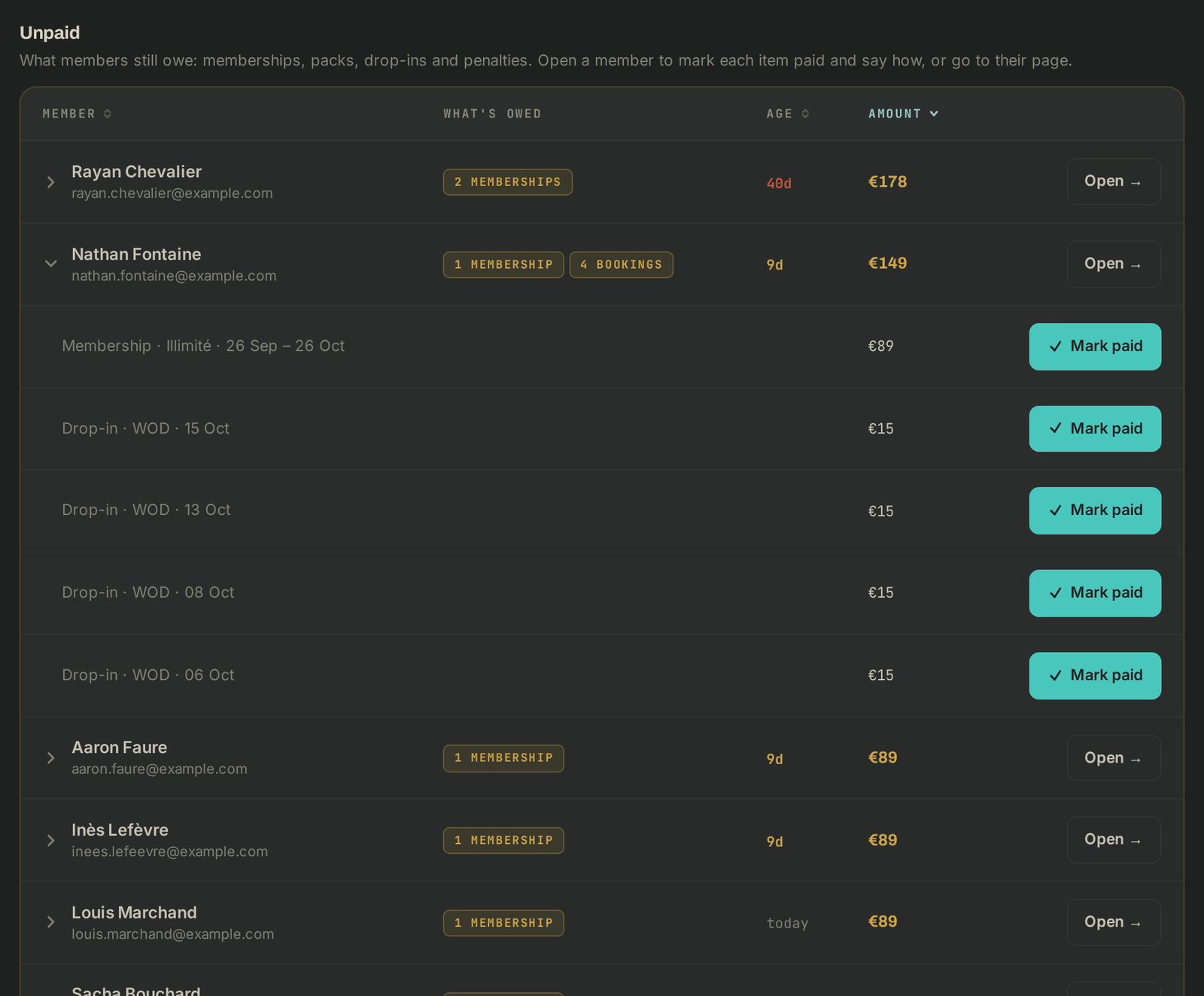Screen dimensions: 1204x996
Task: Click the name Aaron Faure
Action: point(120,748)
